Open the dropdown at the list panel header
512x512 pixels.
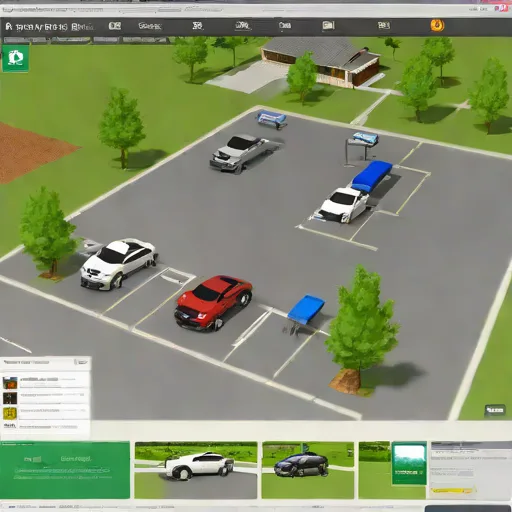(81, 362)
